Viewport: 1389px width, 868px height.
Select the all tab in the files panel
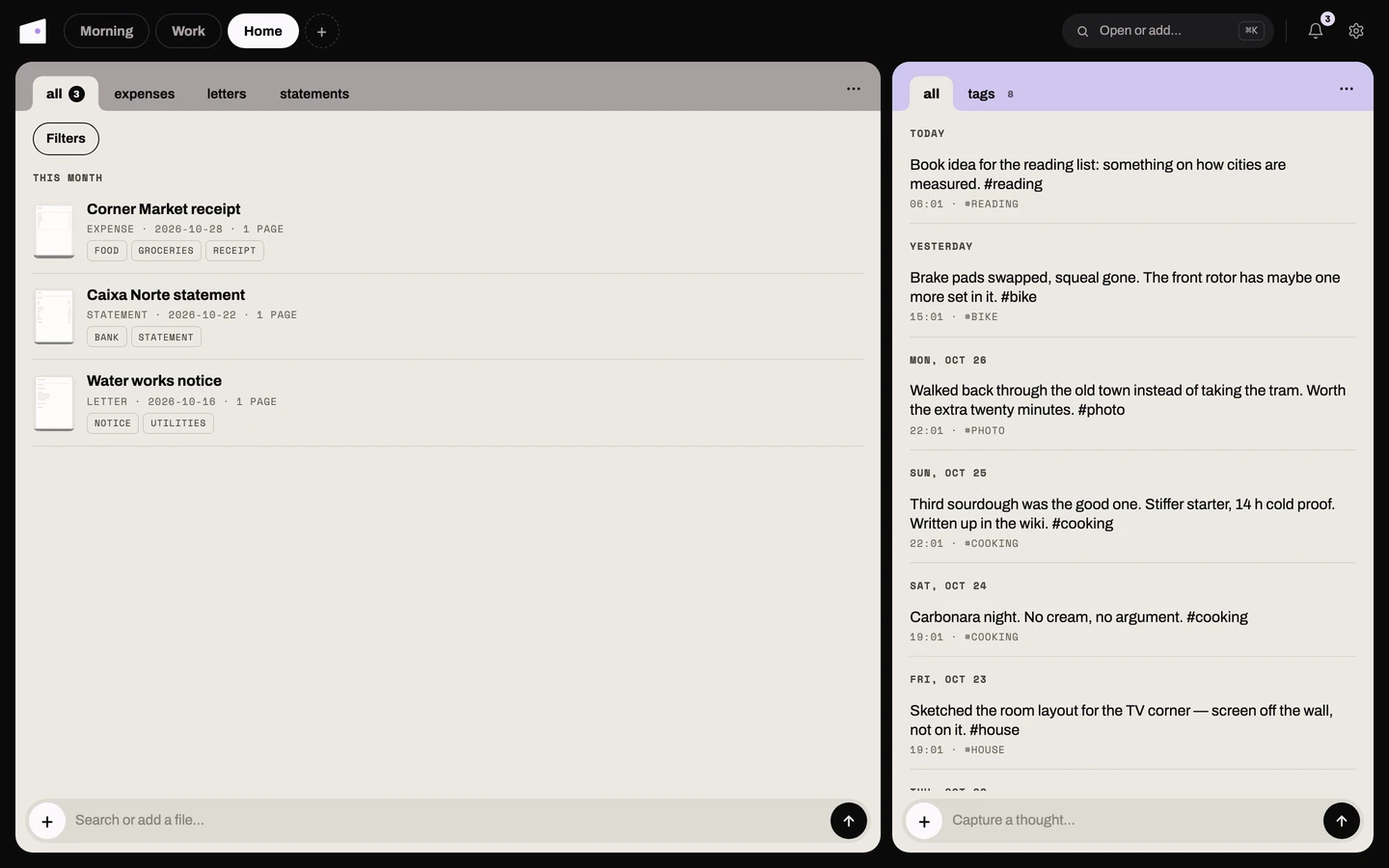coord(66,94)
